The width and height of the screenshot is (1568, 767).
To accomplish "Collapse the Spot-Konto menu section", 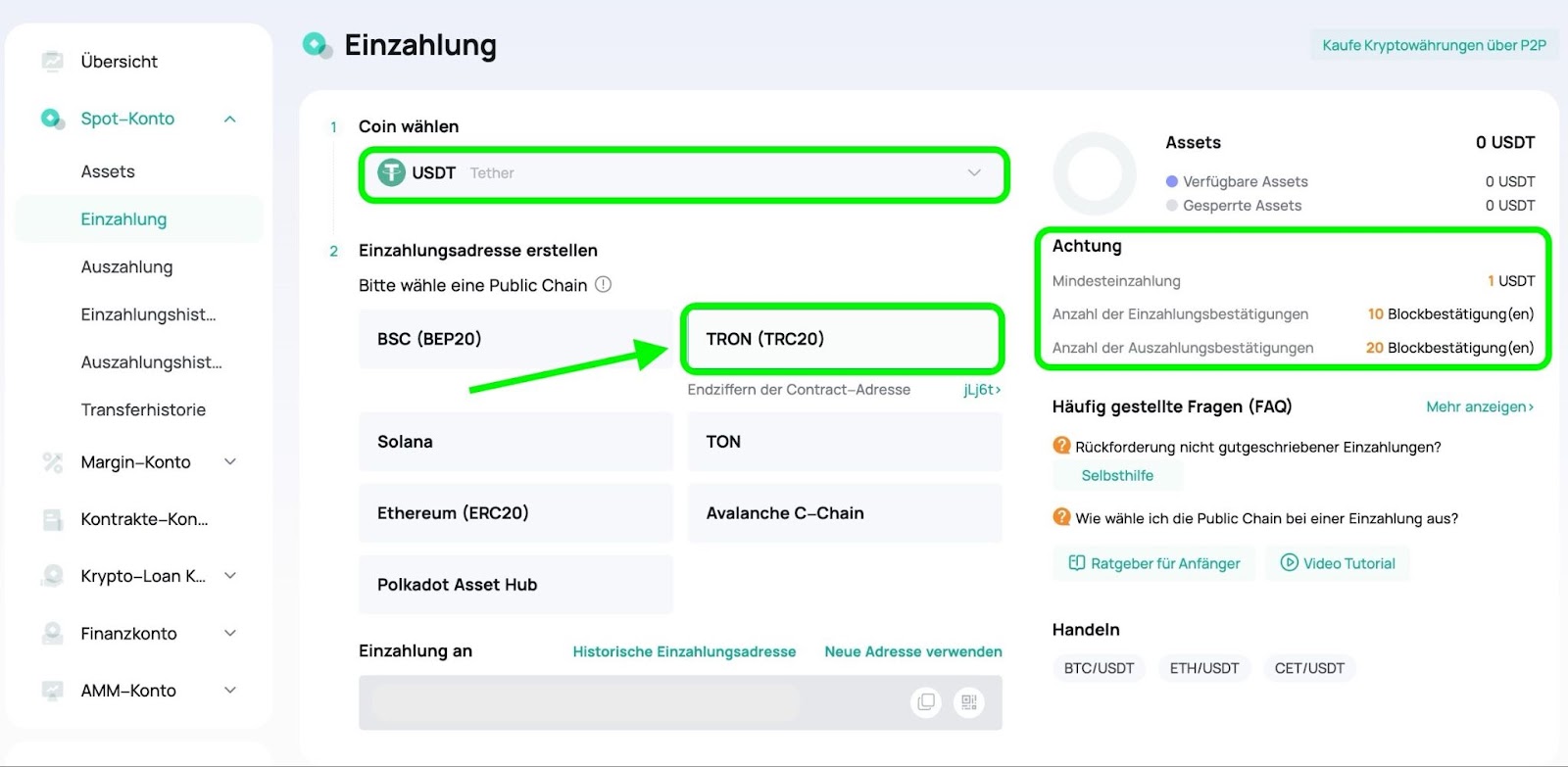I will tap(230, 120).
